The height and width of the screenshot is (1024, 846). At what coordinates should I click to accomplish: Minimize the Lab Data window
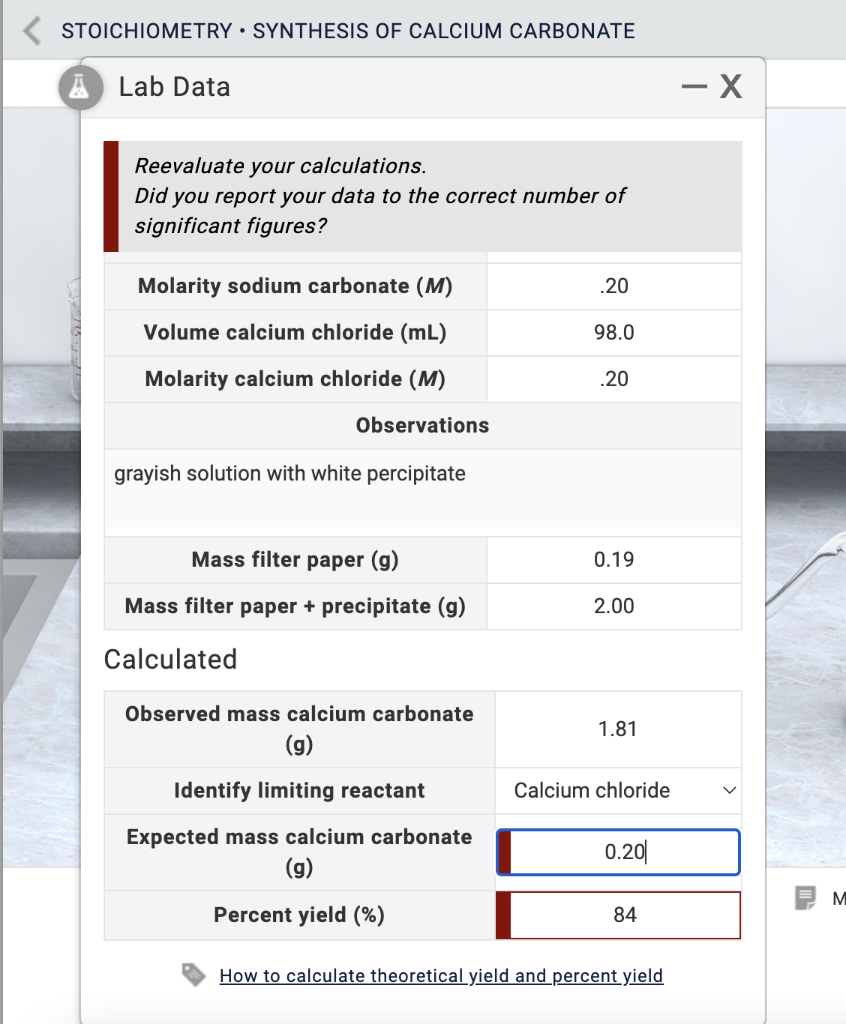(x=693, y=86)
